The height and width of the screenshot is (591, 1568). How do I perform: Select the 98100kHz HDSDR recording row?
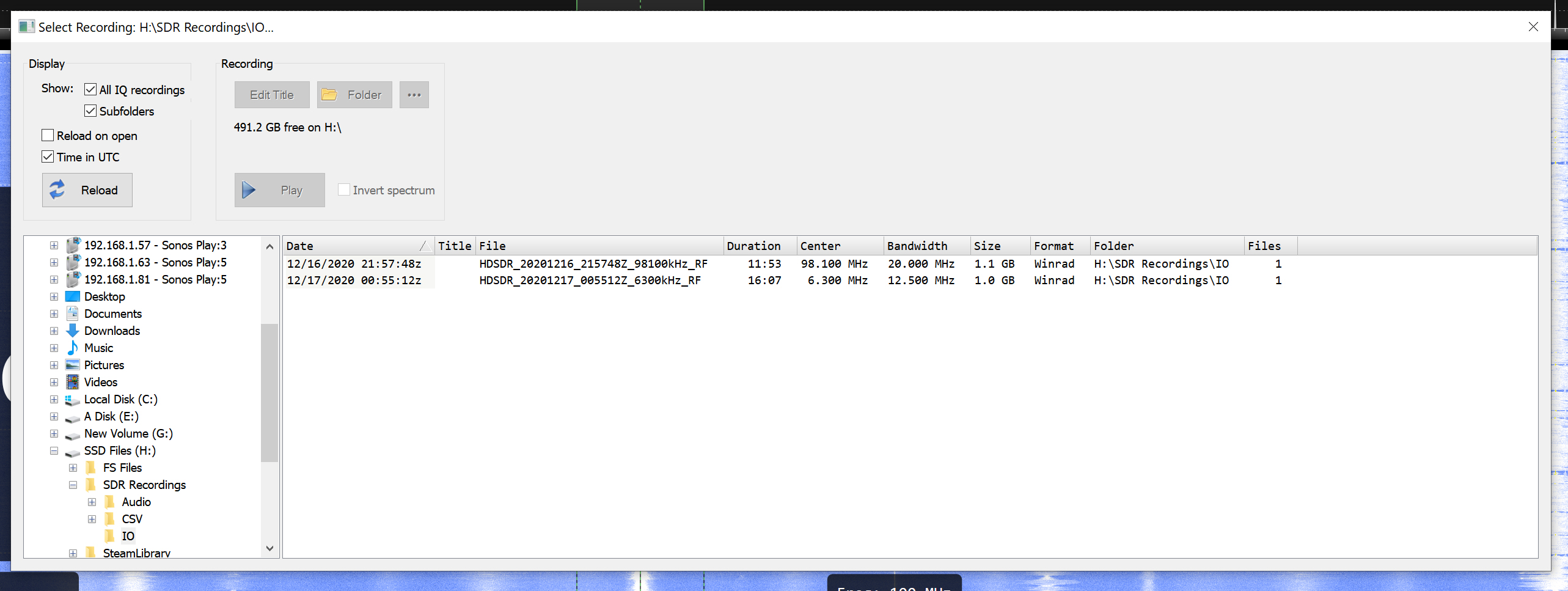[593, 263]
